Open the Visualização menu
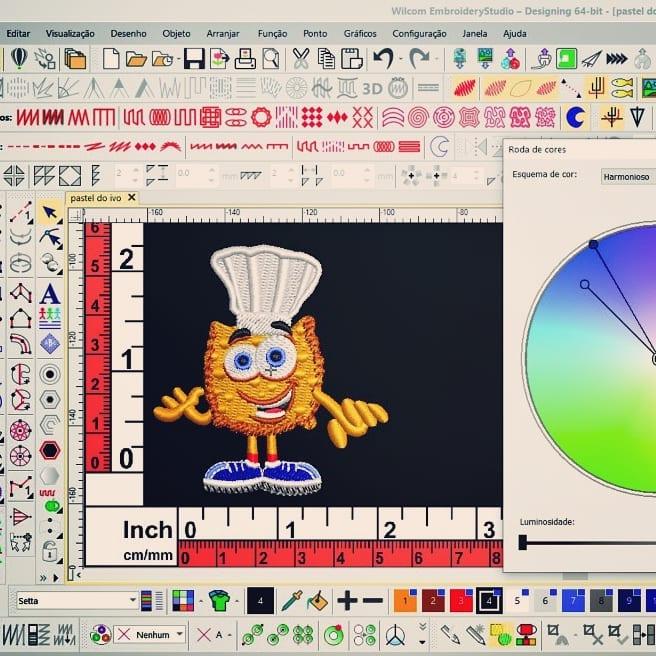656x656 pixels. pyautogui.click(x=70, y=33)
